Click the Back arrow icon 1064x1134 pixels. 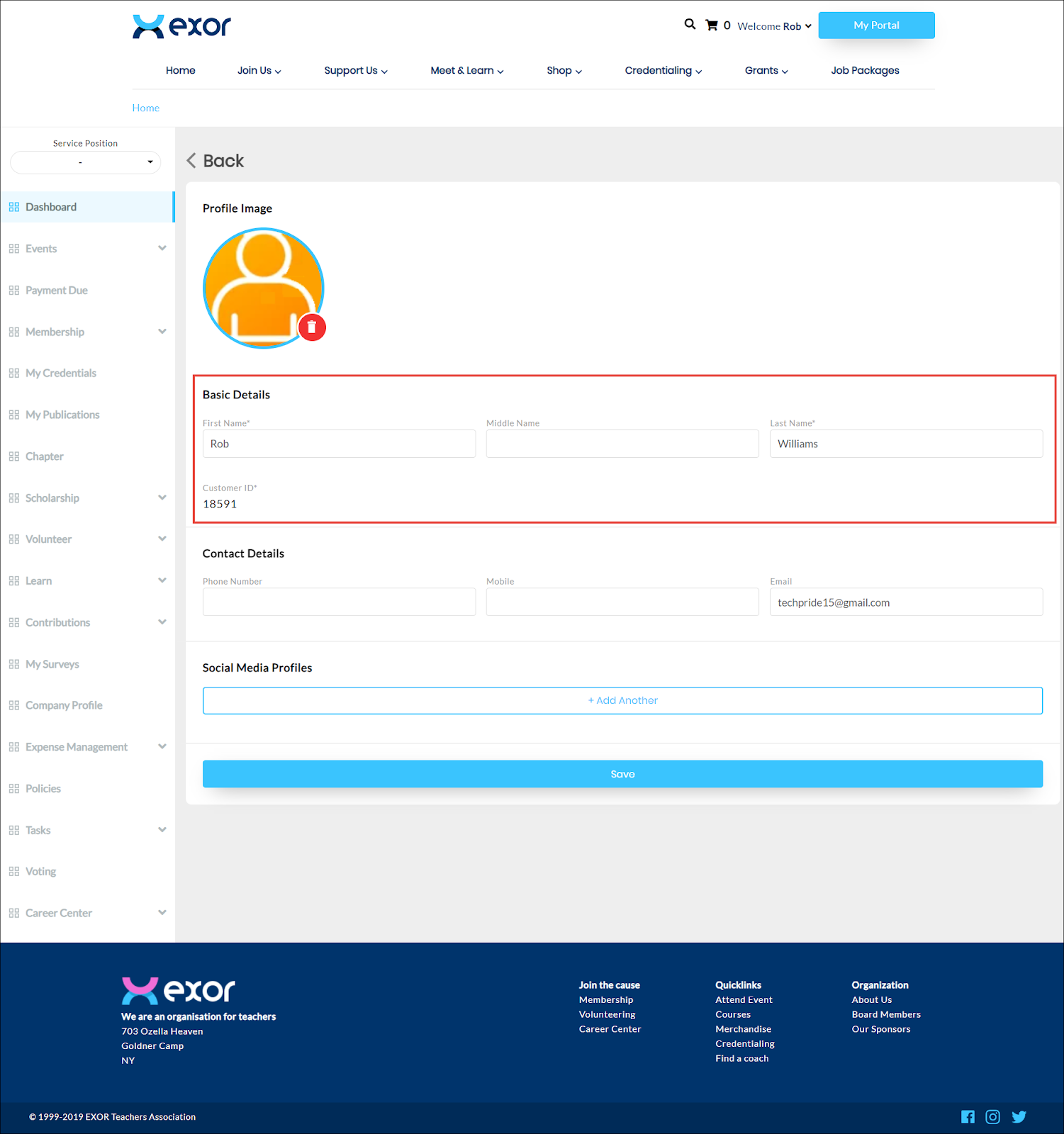click(x=191, y=161)
